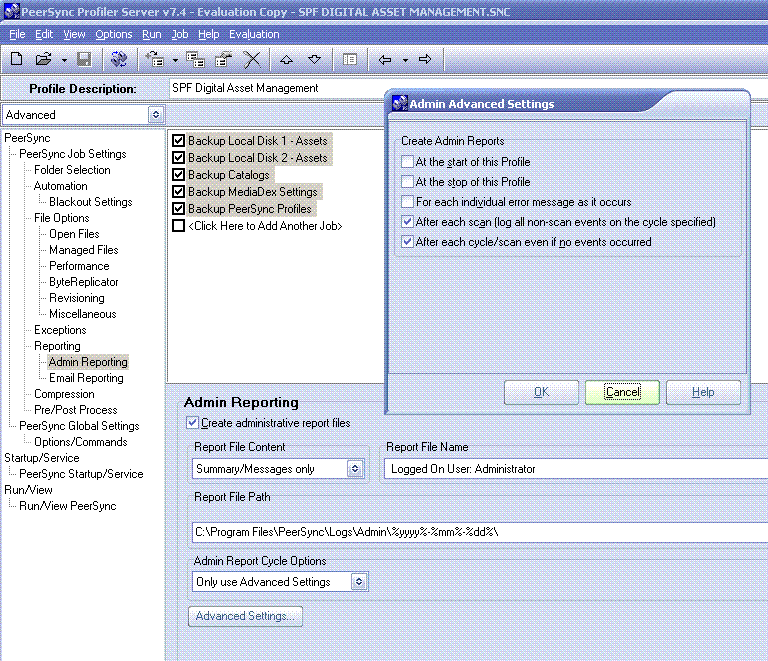
Task: Click the Edit Job properties icon
Action: 224,59
